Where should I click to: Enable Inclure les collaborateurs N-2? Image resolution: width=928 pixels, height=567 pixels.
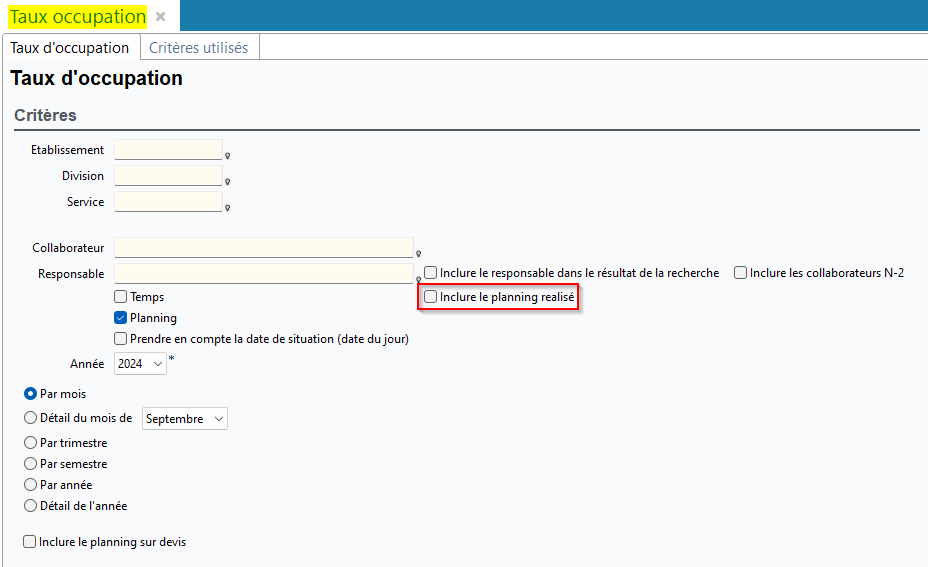click(x=740, y=273)
